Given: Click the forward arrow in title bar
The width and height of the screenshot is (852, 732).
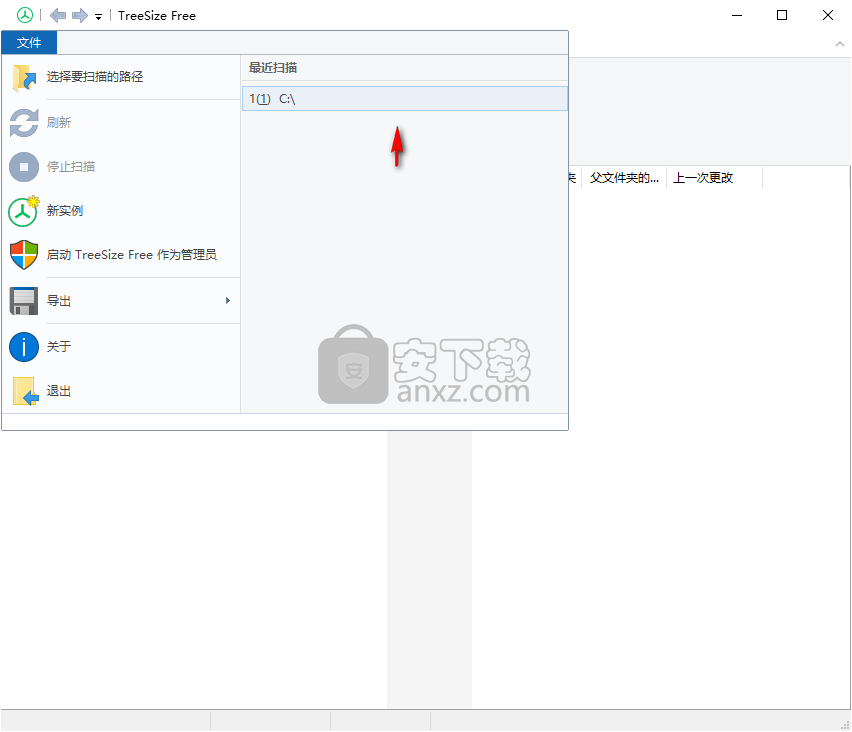Looking at the screenshot, I should tap(80, 15).
